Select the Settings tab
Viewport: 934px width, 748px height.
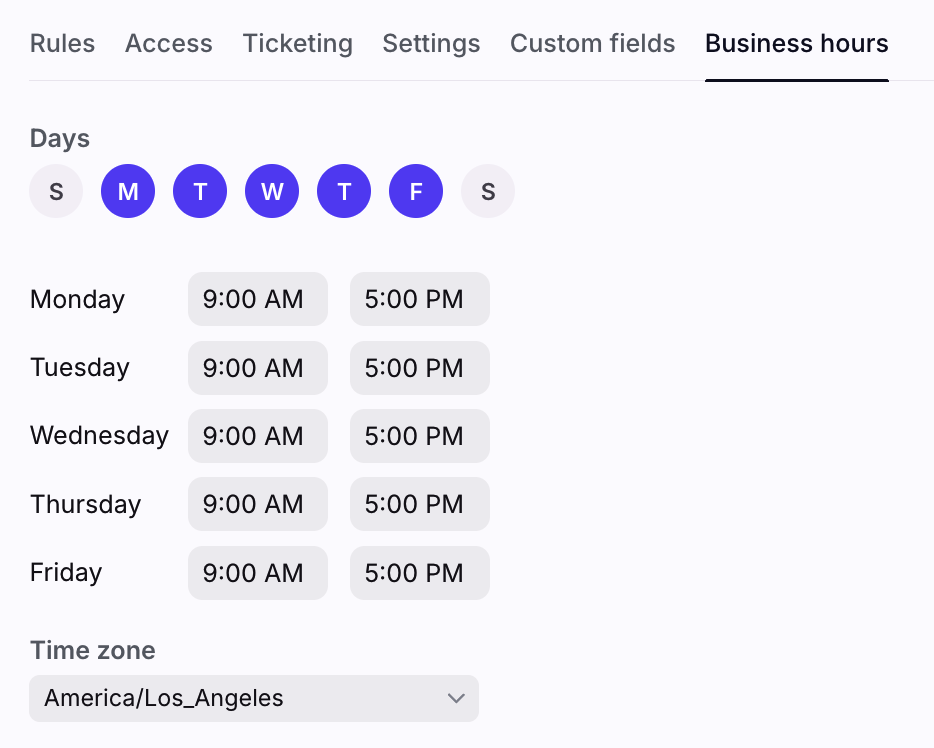pos(431,43)
